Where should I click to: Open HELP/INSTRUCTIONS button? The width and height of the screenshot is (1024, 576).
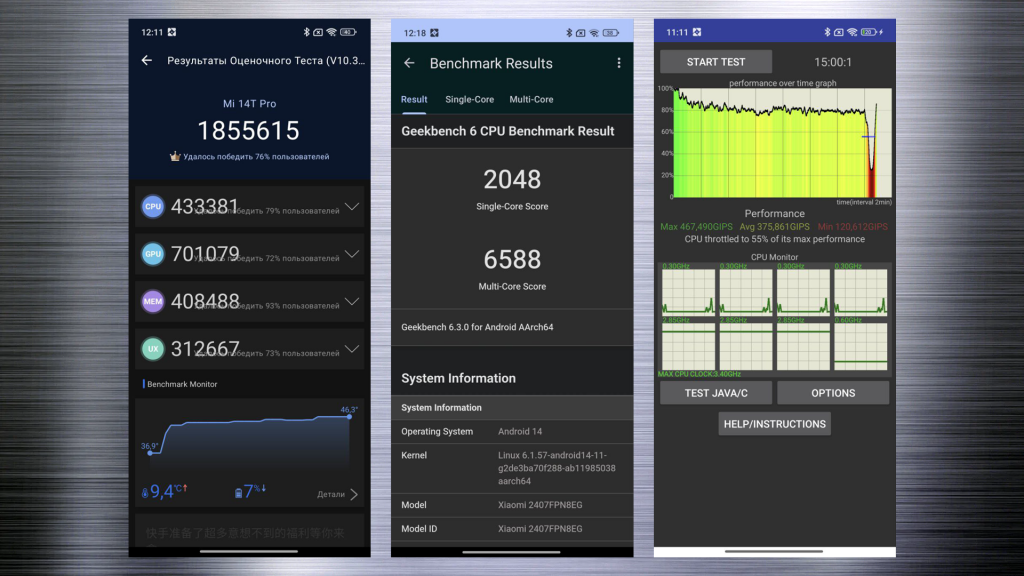click(775, 424)
